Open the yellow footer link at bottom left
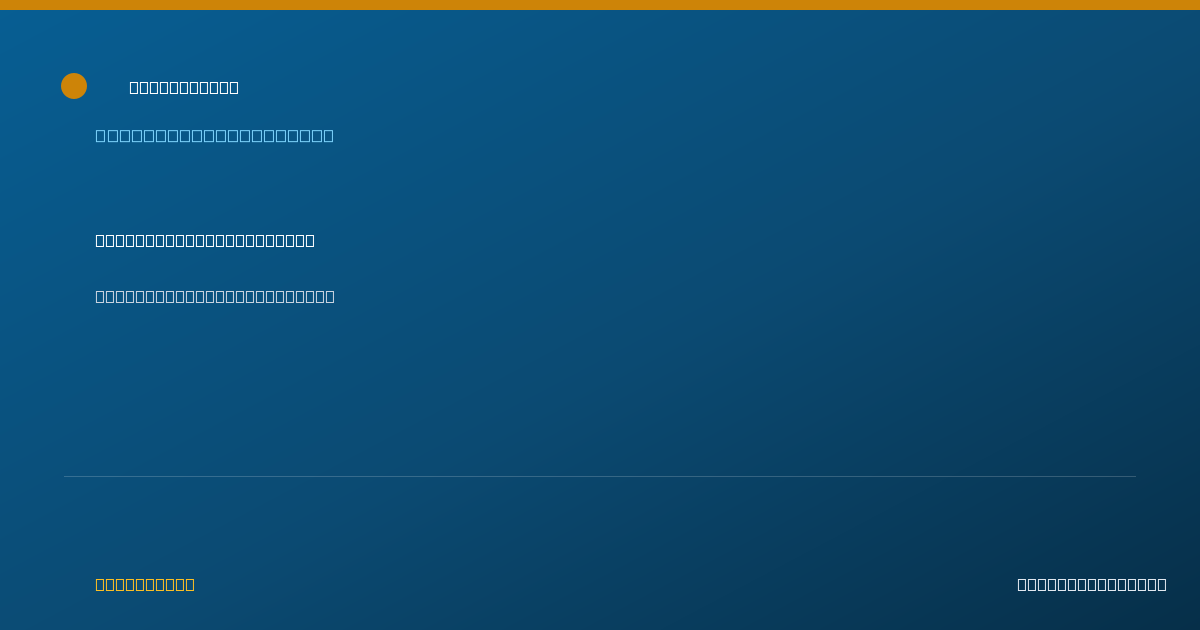This screenshot has width=1200, height=630. 145,584
